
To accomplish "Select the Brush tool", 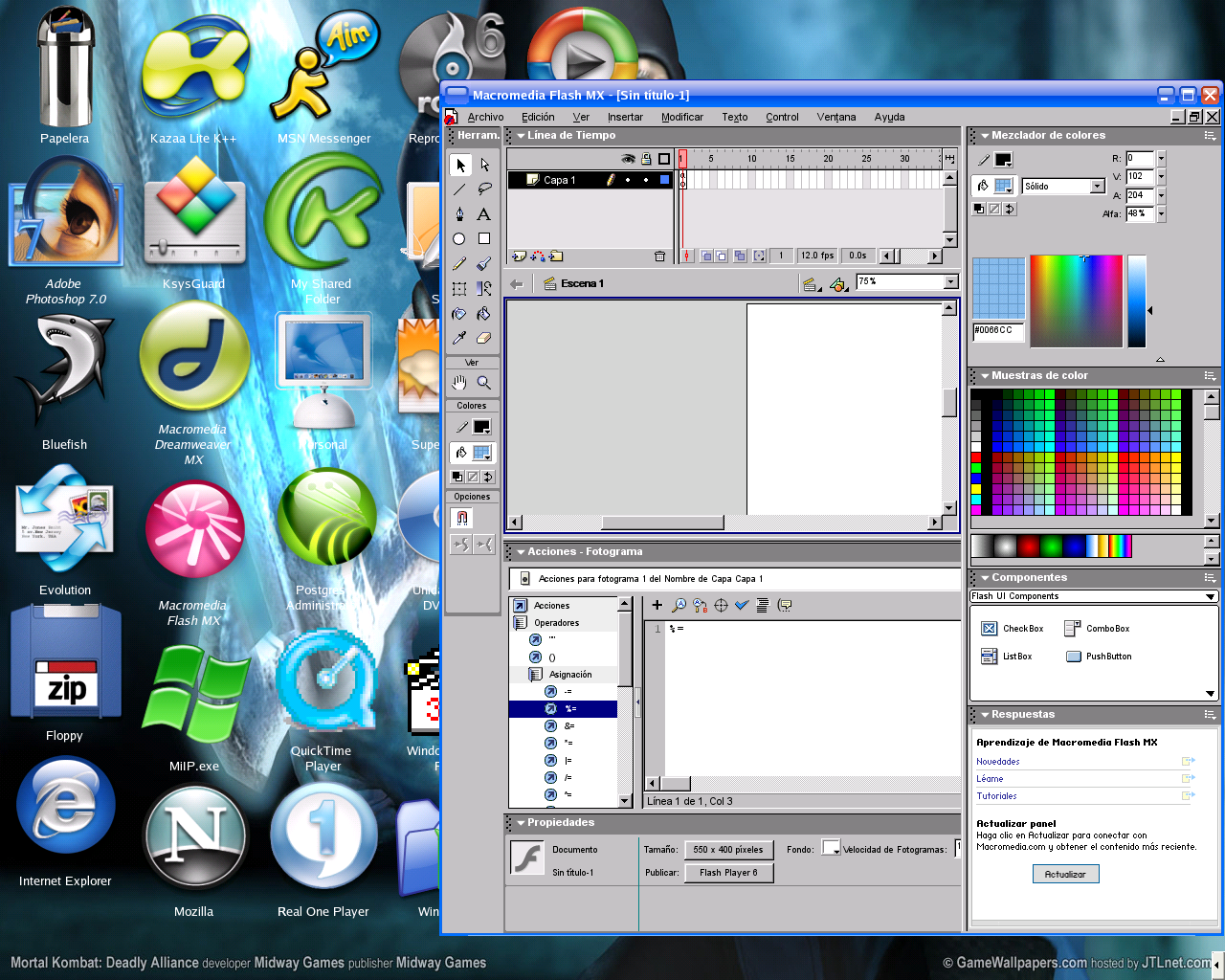I will (x=484, y=263).
